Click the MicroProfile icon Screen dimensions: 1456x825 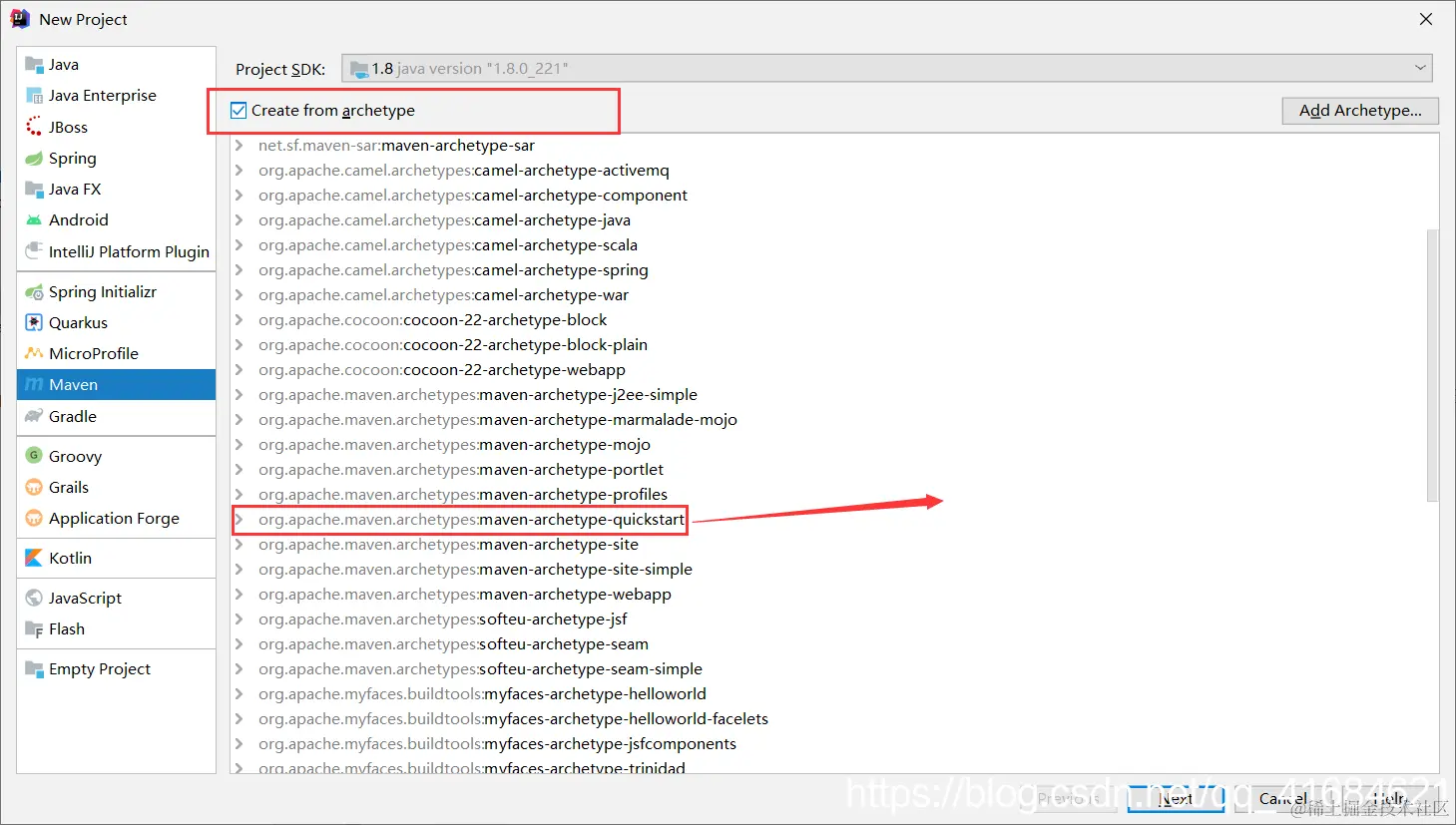click(x=34, y=353)
